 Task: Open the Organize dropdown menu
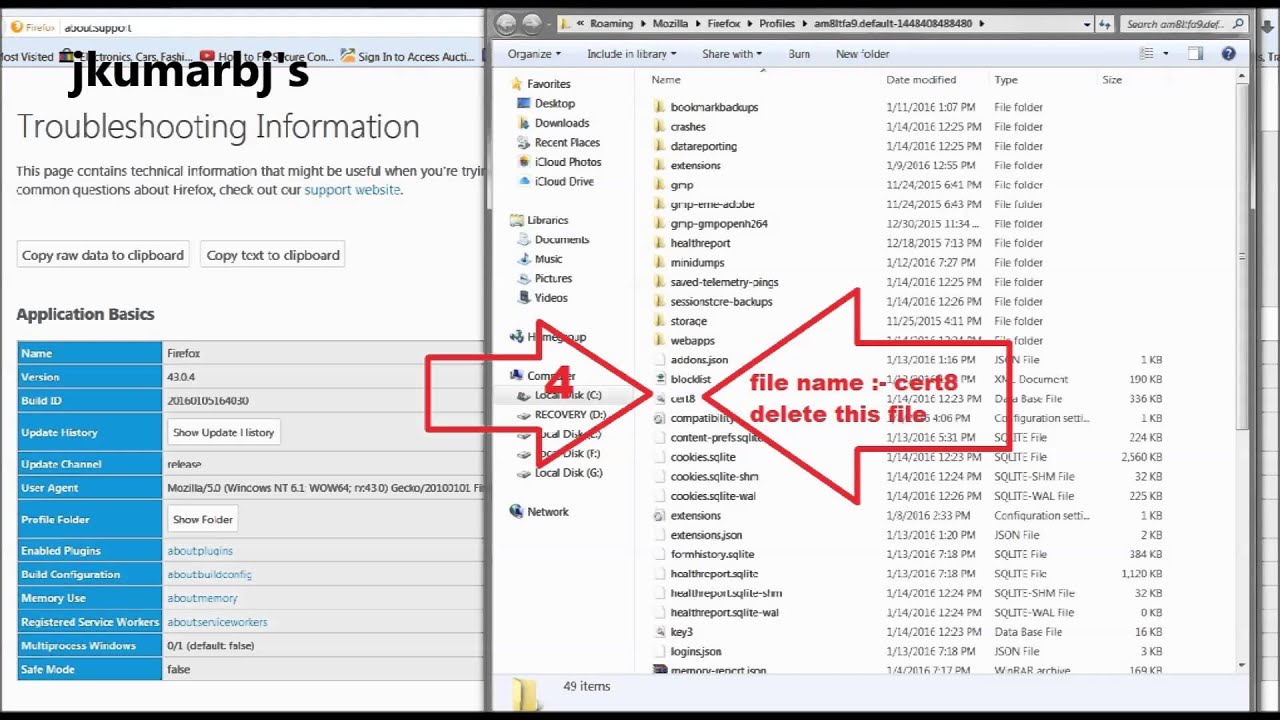tap(534, 54)
